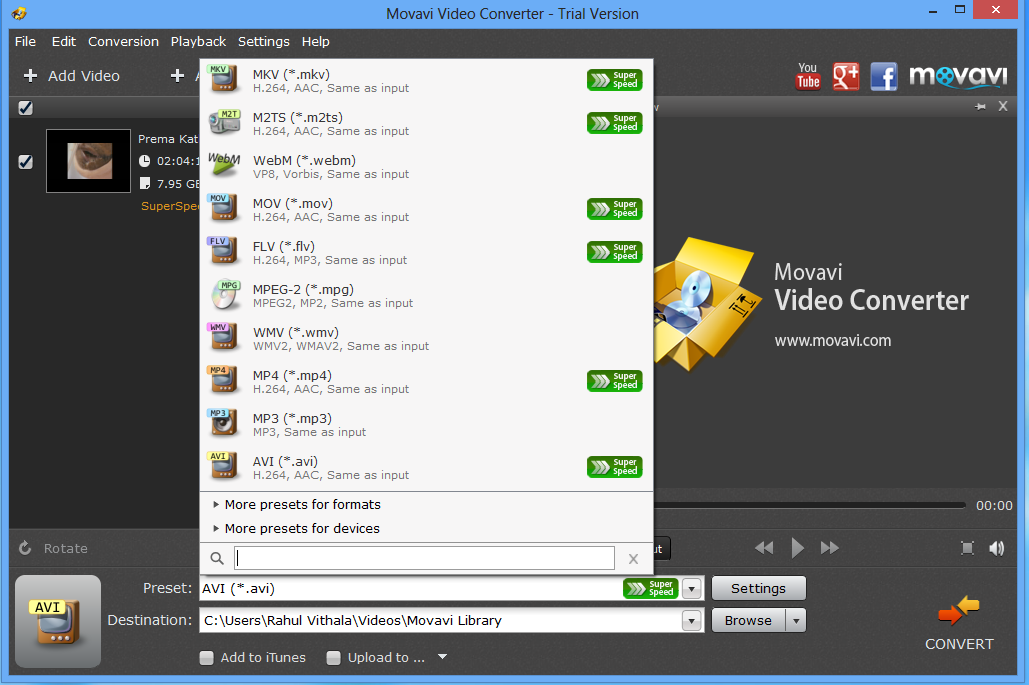Focus the preset search field
The image size is (1029, 685).
(x=425, y=558)
